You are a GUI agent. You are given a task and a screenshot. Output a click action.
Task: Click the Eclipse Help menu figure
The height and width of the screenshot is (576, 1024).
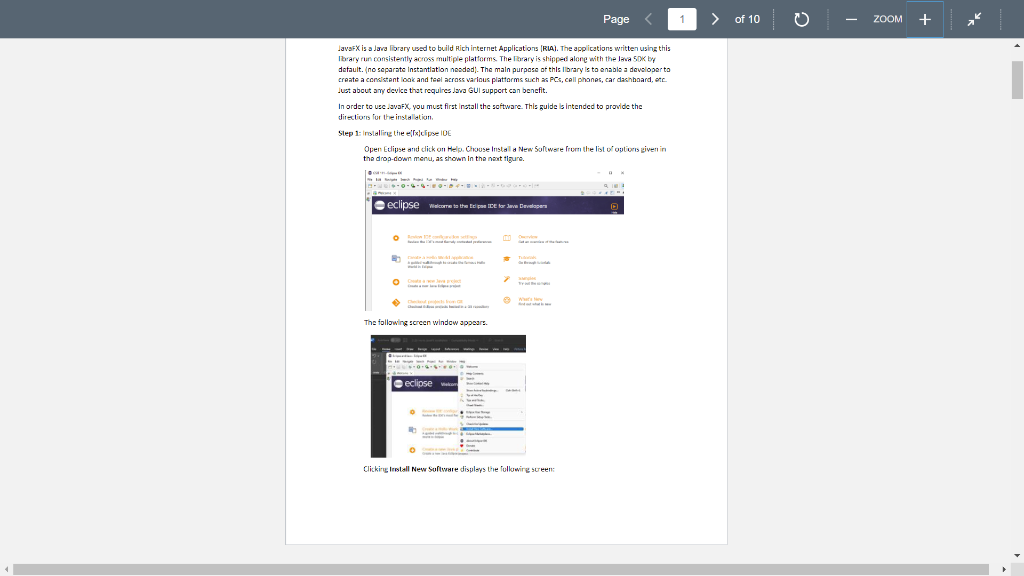(x=448, y=396)
